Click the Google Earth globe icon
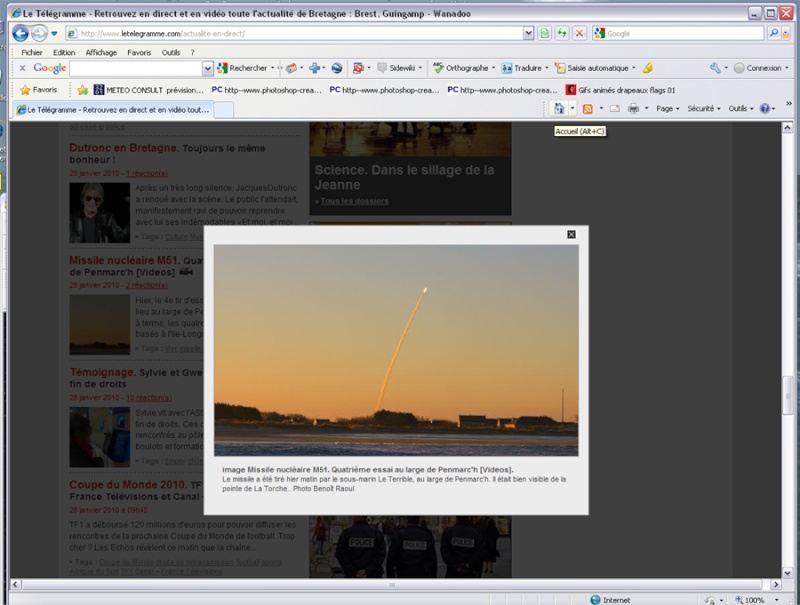 click(337, 68)
